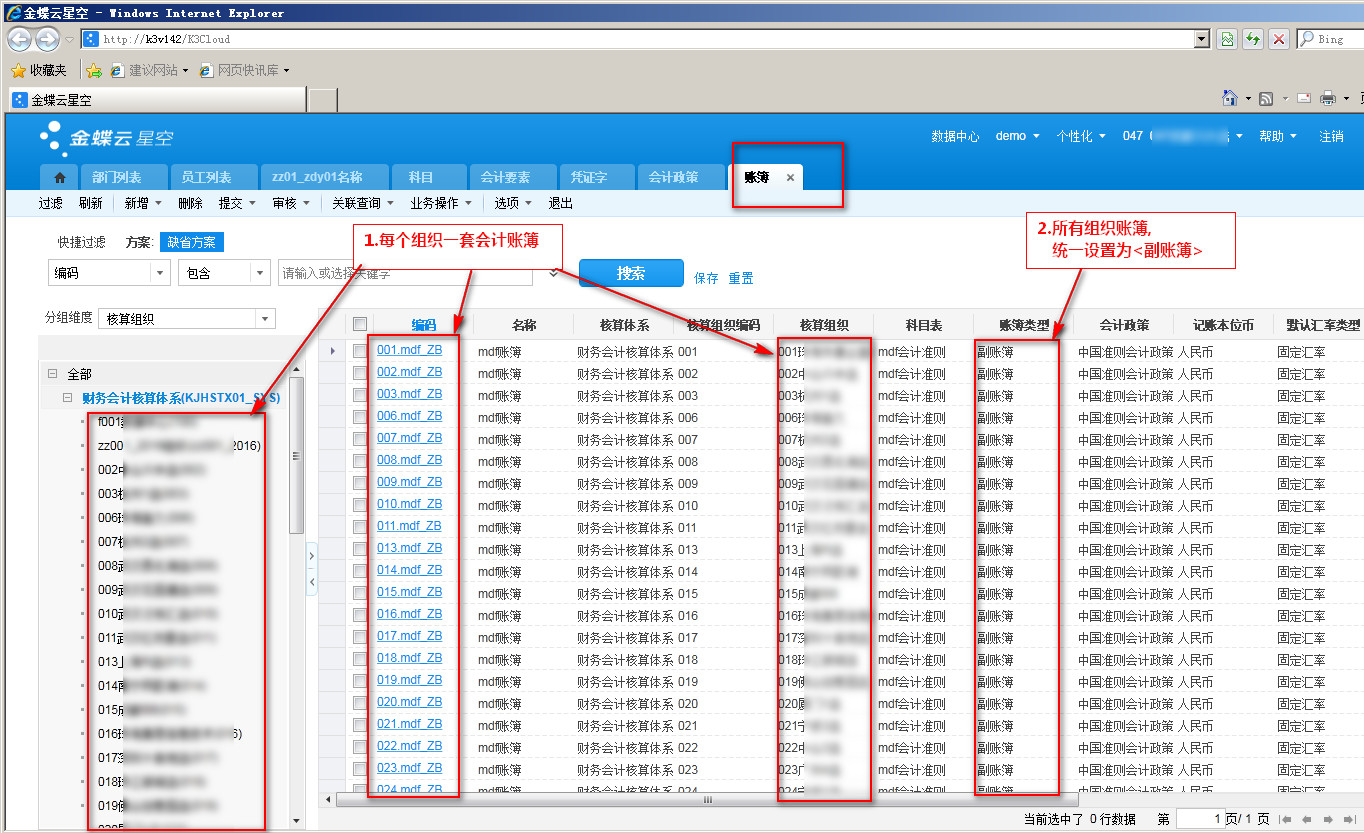Screen dimensions: 1364x833
Task: Close the 账簿 tab with its X
Action: (x=790, y=177)
